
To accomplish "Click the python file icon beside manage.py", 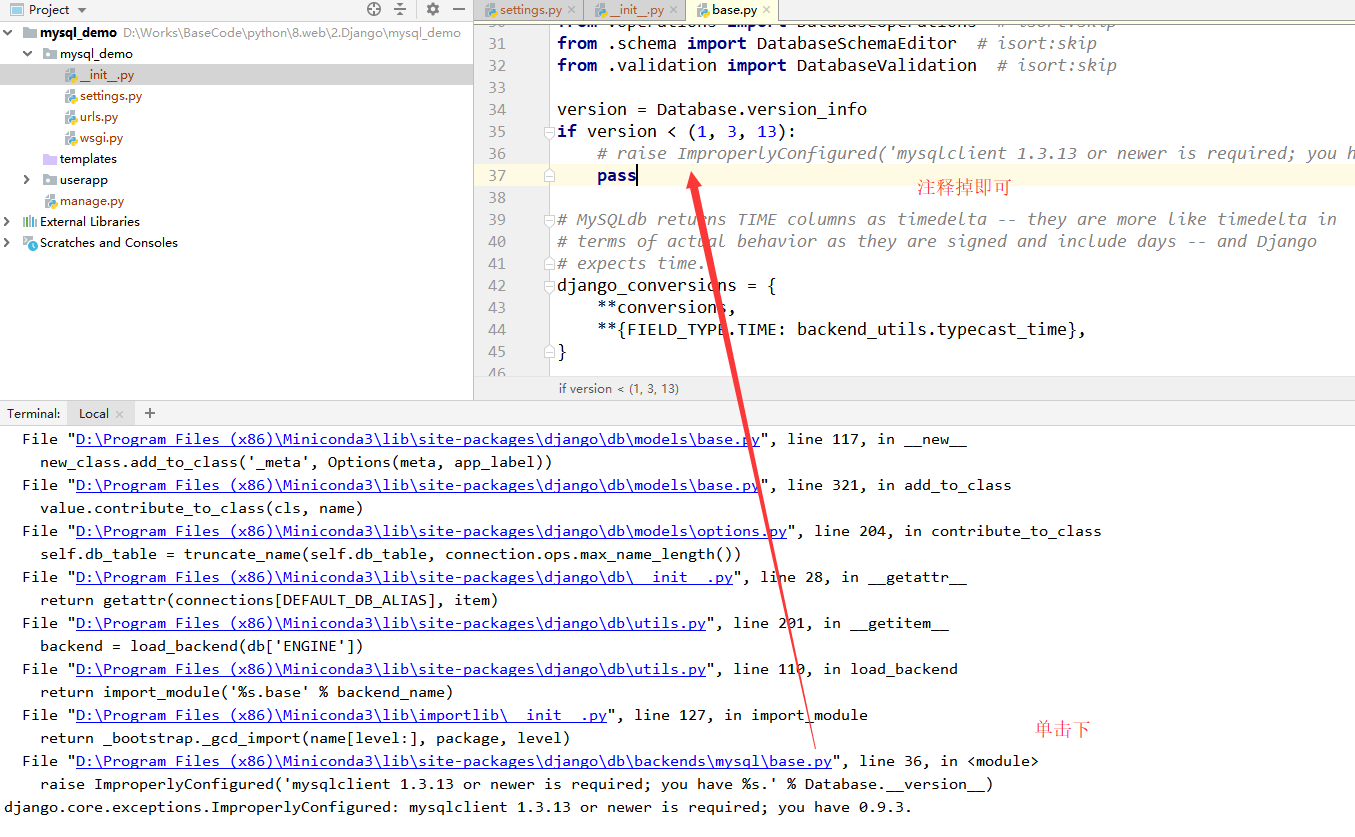I will [x=50, y=201].
